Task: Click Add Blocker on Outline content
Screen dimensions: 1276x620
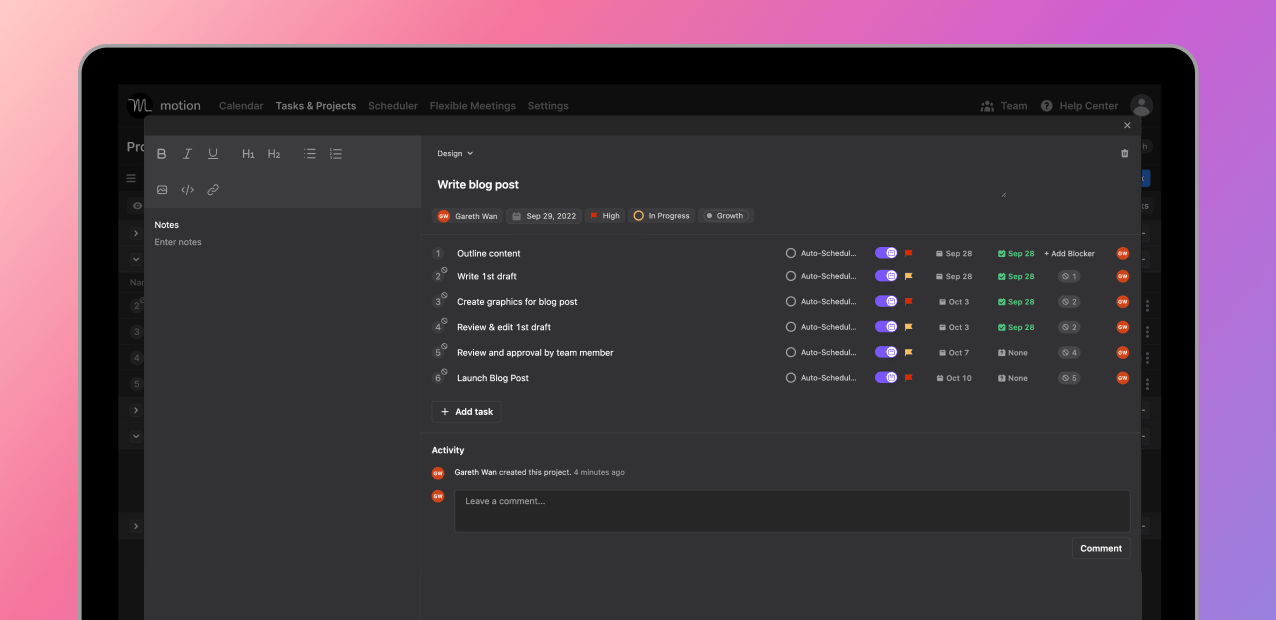Action: point(1069,253)
